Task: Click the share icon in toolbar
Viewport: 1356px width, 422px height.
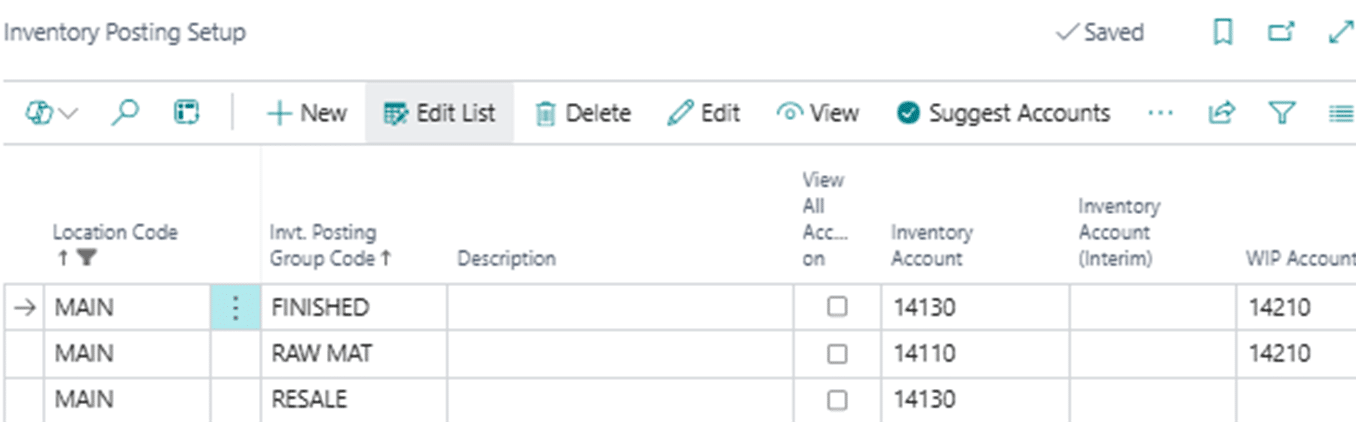Action: tap(1221, 113)
